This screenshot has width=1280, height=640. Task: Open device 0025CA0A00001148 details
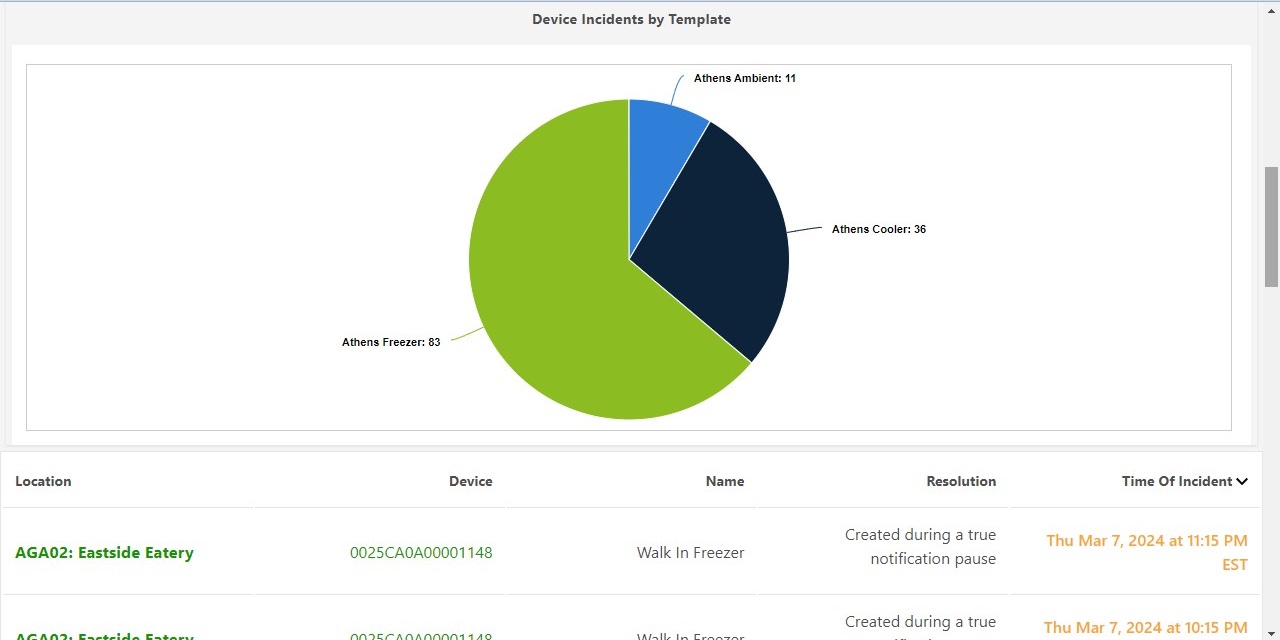click(x=421, y=552)
